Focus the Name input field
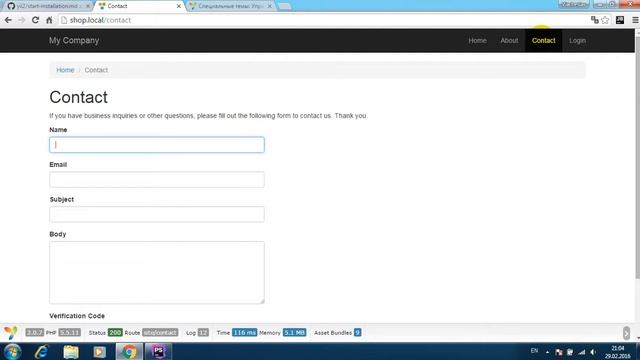Image resolution: width=640 pixels, height=360 pixels. pyautogui.click(x=157, y=145)
